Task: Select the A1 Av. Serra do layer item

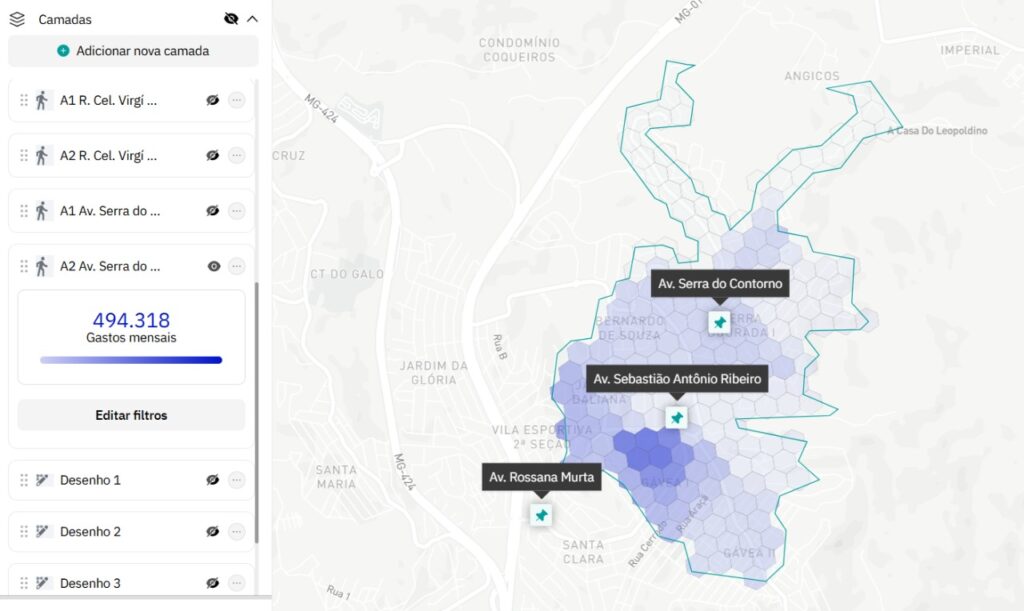Action: [x=110, y=211]
